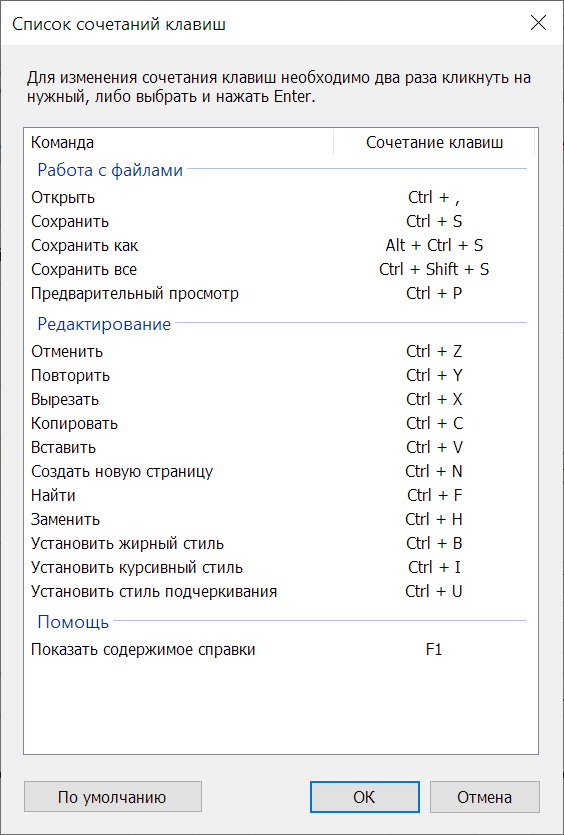Image resolution: width=564 pixels, height=835 pixels.
Task: Click the Редактирование group header
Action: [x=104, y=324]
